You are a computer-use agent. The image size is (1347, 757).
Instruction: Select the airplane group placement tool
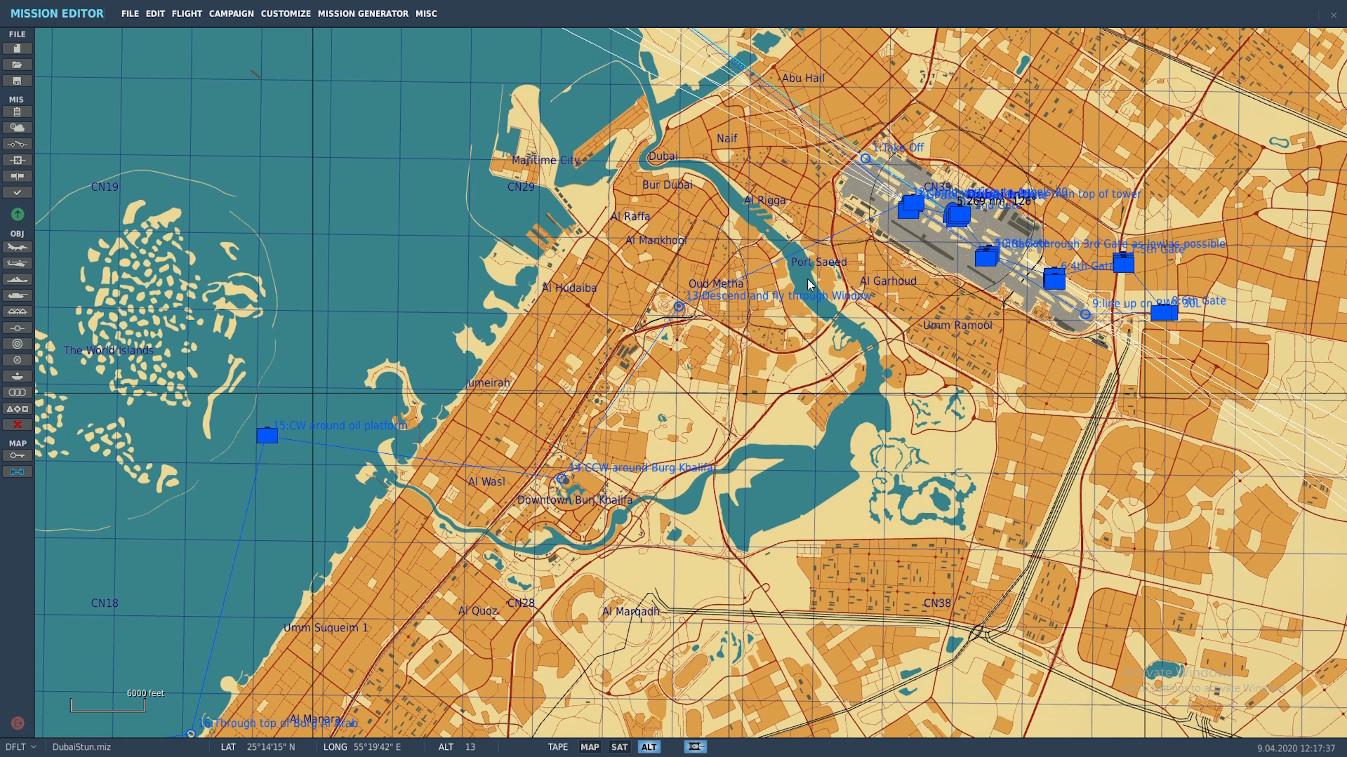pos(17,247)
